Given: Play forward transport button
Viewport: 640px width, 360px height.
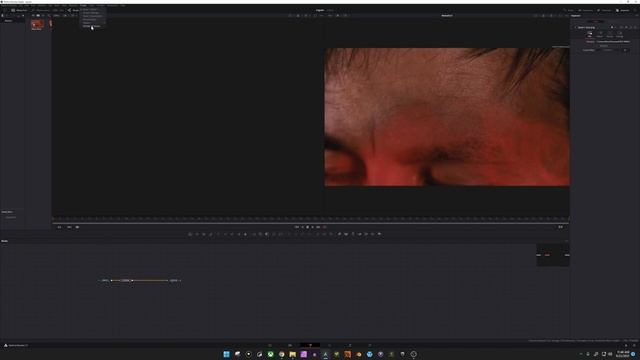Looking at the screenshot, I should tap(313, 227).
